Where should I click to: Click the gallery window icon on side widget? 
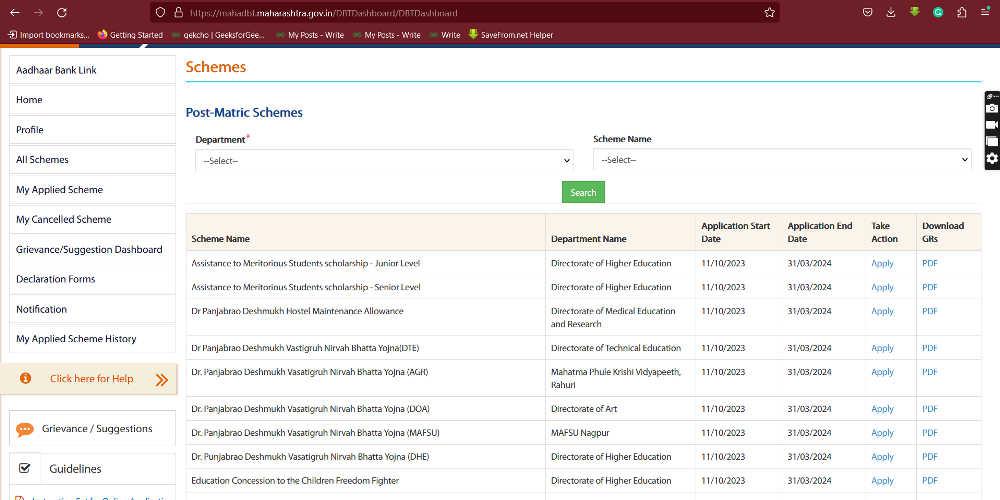click(992, 141)
